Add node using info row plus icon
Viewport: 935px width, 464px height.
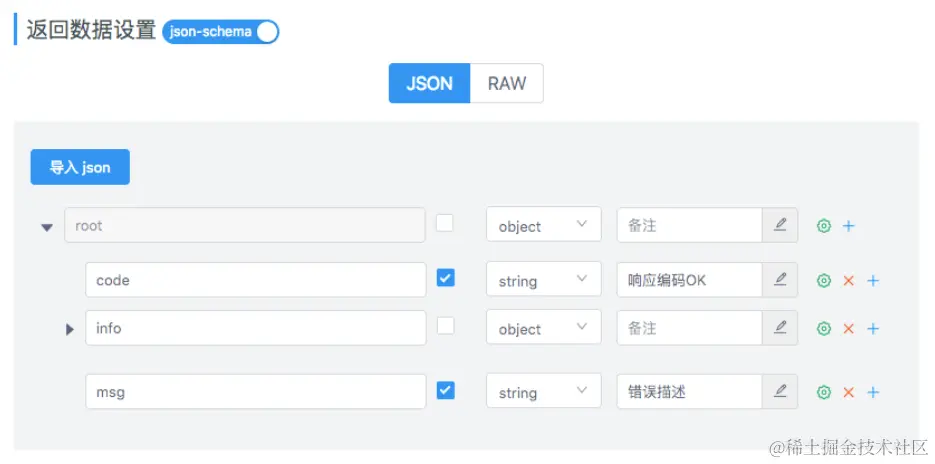coord(872,329)
